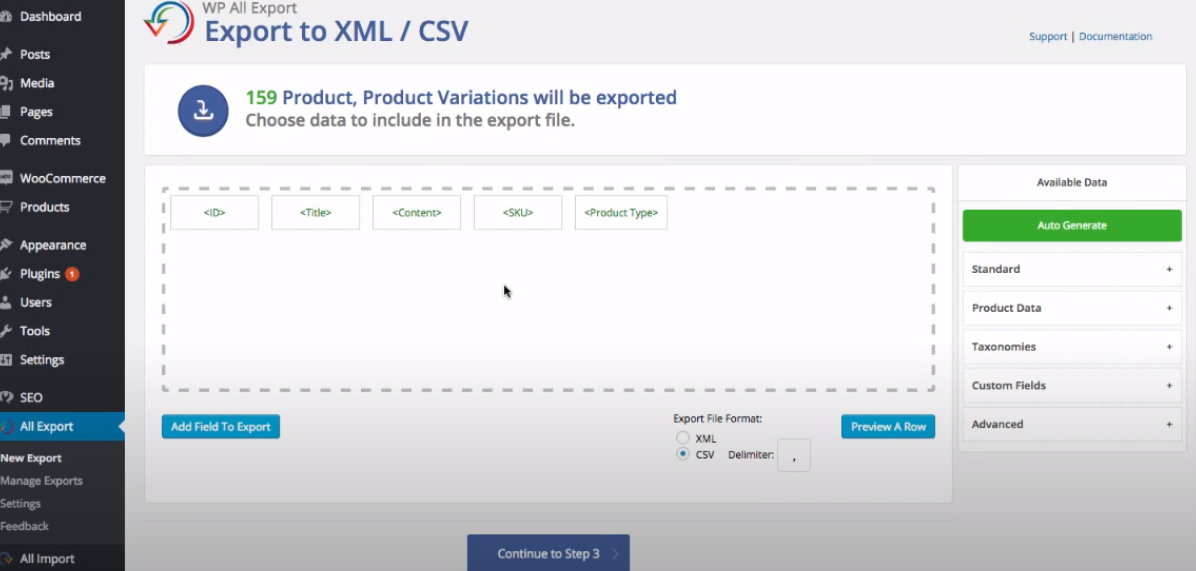Open the Posts menu
1196x571 pixels.
[35, 54]
